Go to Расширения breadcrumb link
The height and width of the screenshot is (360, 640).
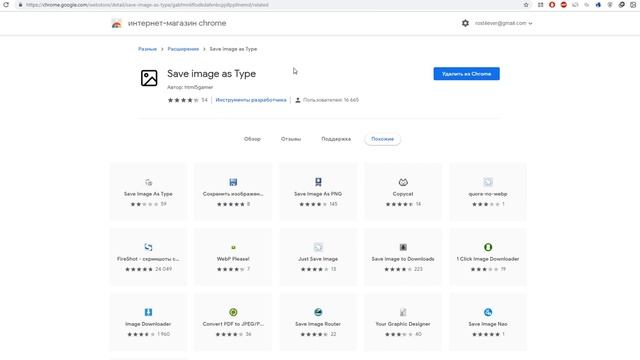pyautogui.click(x=183, y=49)
